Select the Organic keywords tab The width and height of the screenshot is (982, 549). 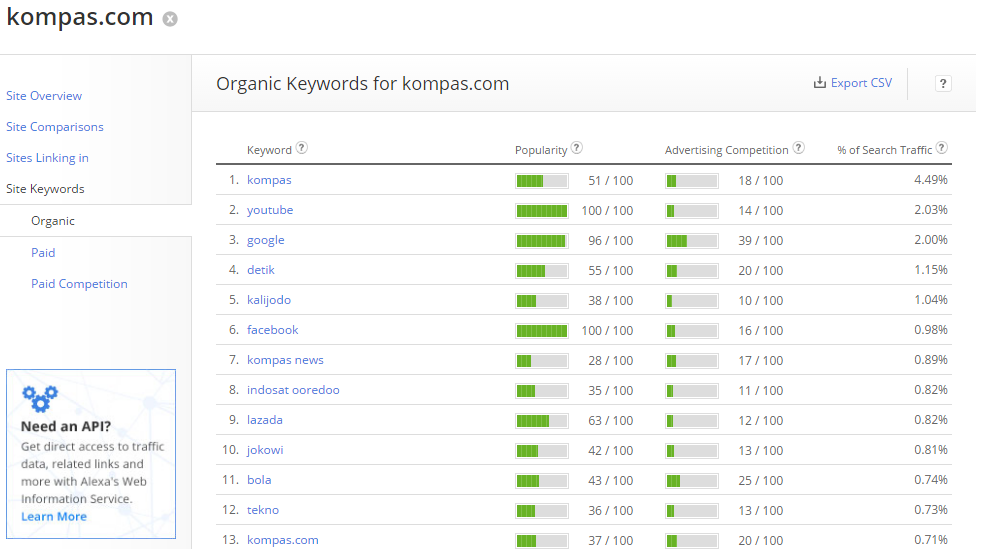tap(53, 221)
